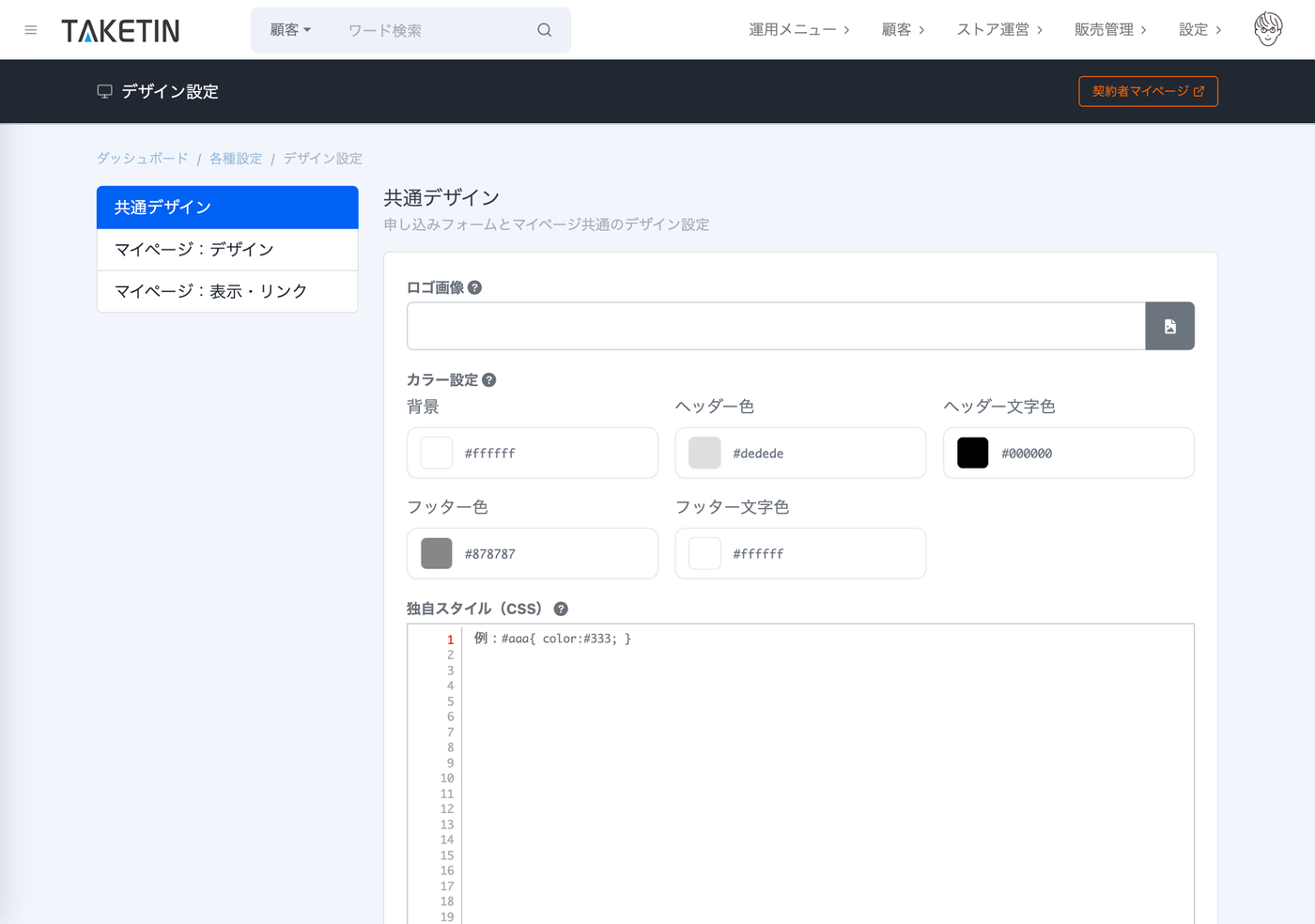Click the search magnifier icon
1315x924 pixels.
[x=544, y=30]
